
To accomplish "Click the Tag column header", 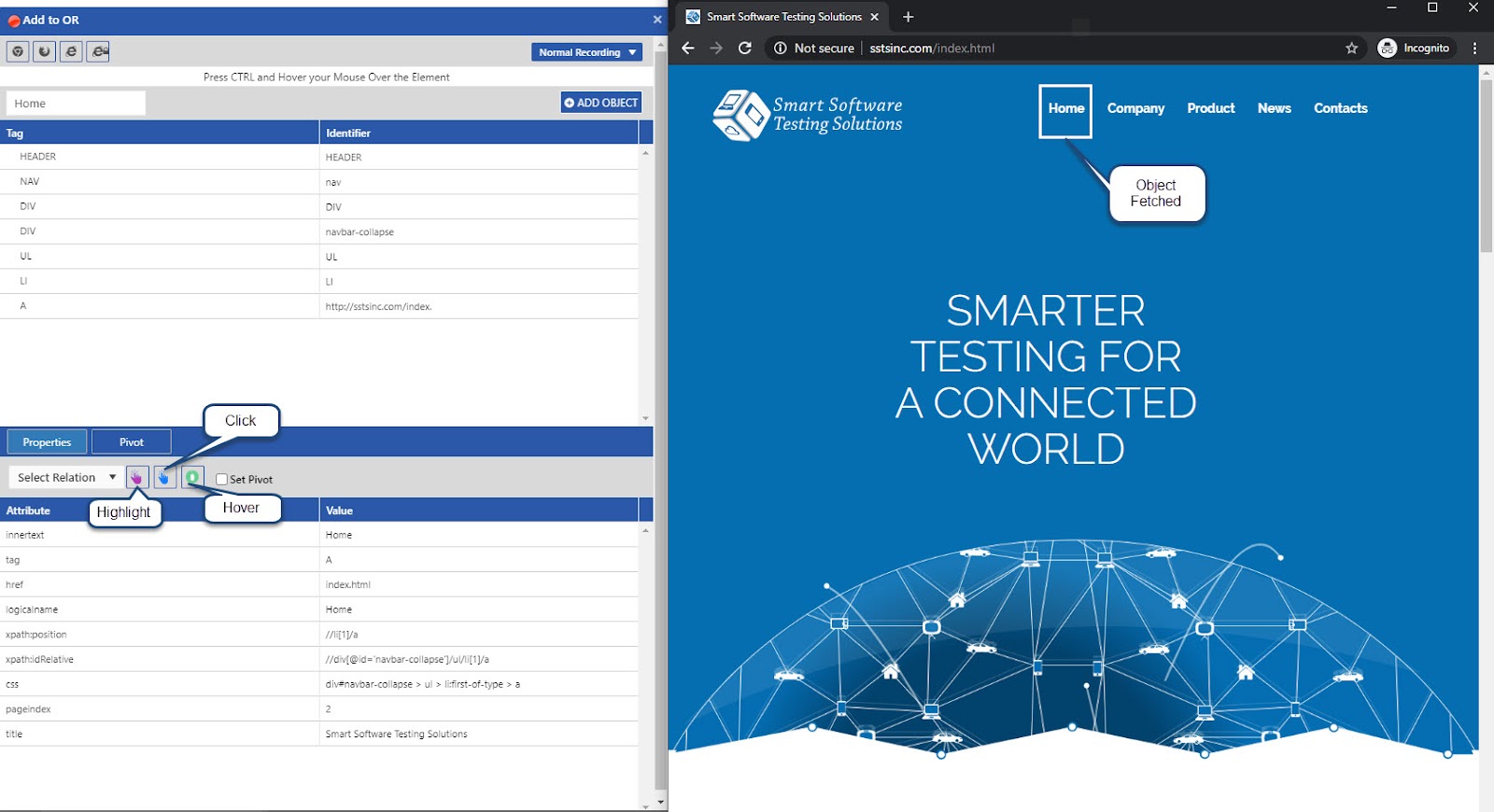I will point(160,133).
